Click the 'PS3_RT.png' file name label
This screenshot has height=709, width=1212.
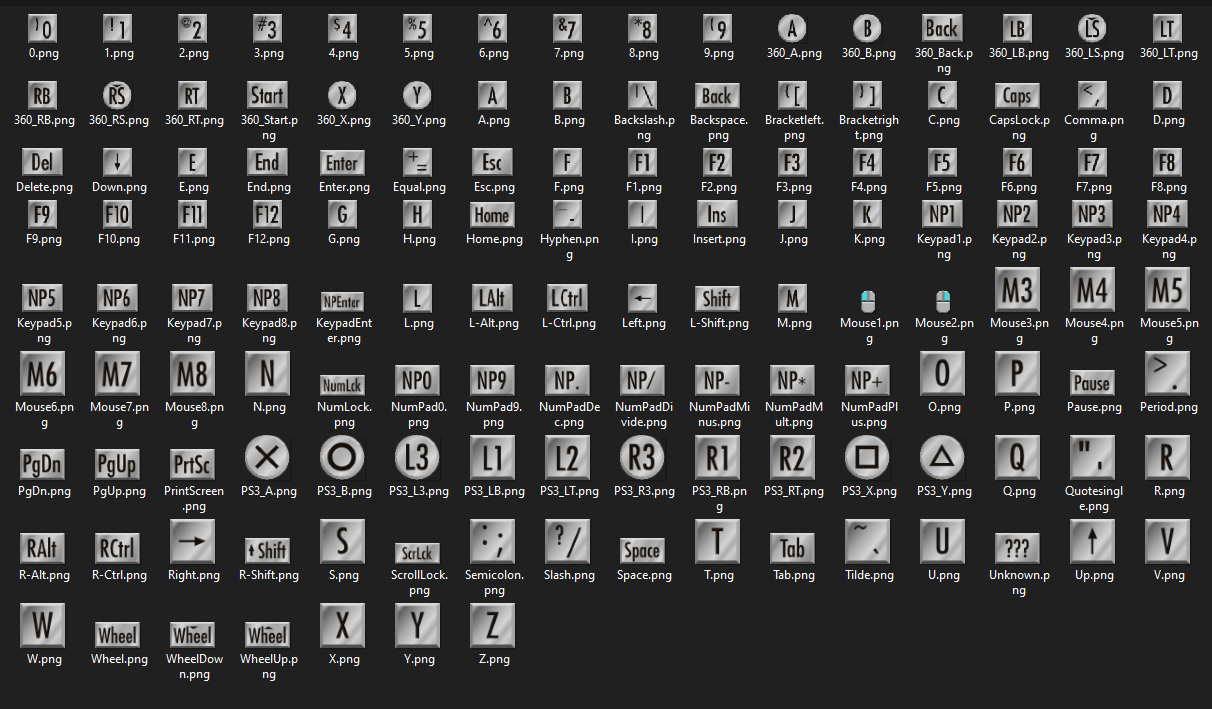[794, 491]
